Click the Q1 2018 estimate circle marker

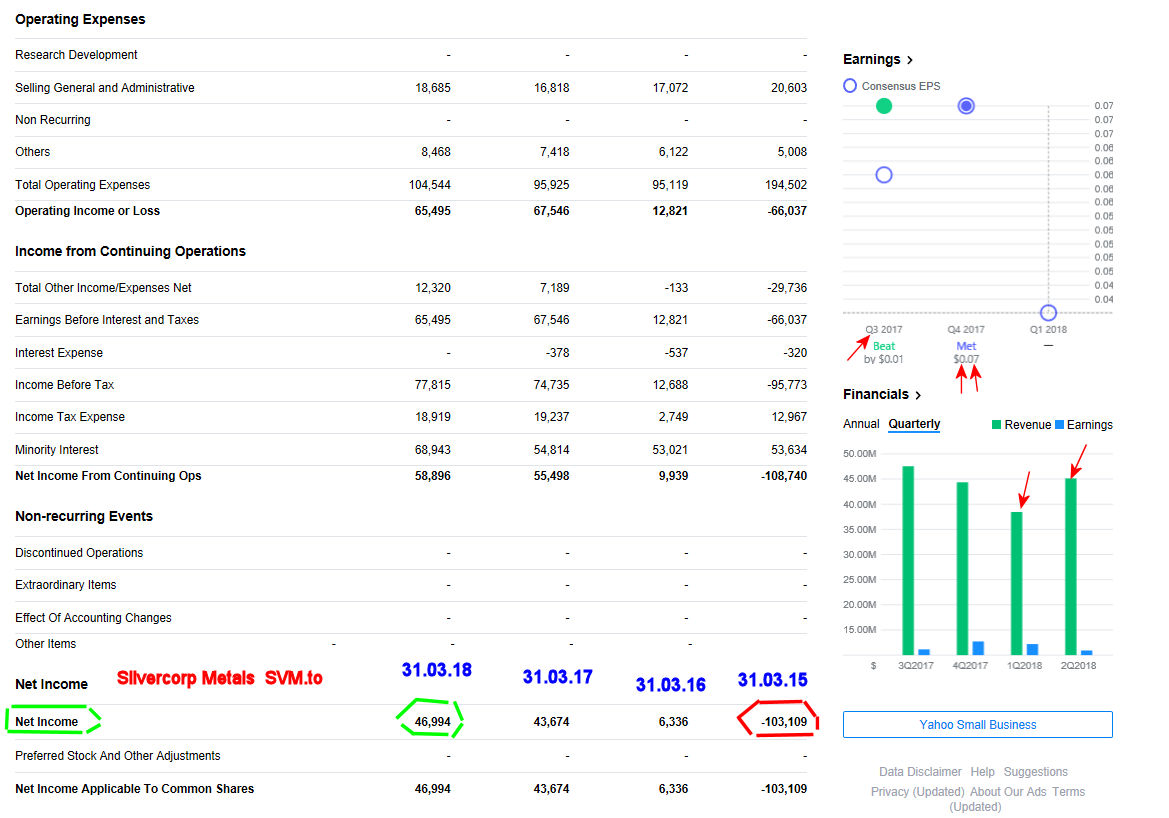point(1048,313)
